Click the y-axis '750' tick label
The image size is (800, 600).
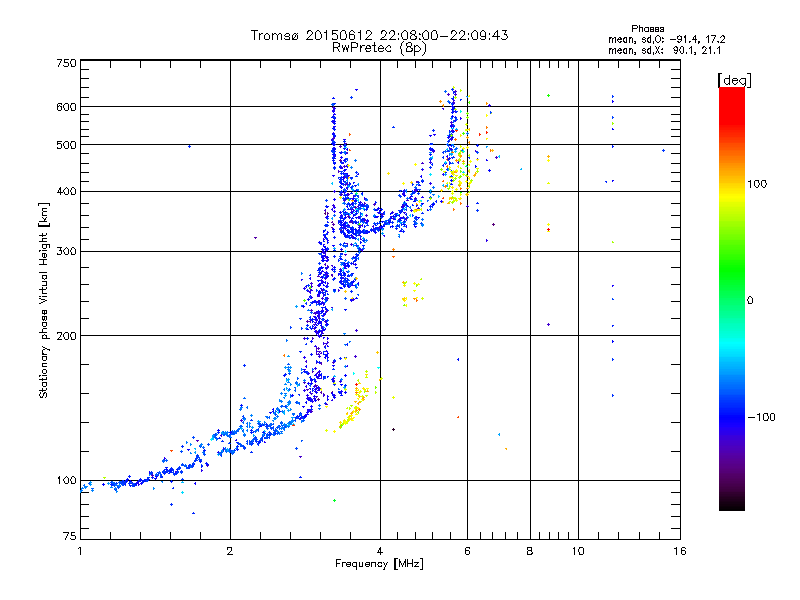(66, 63)
